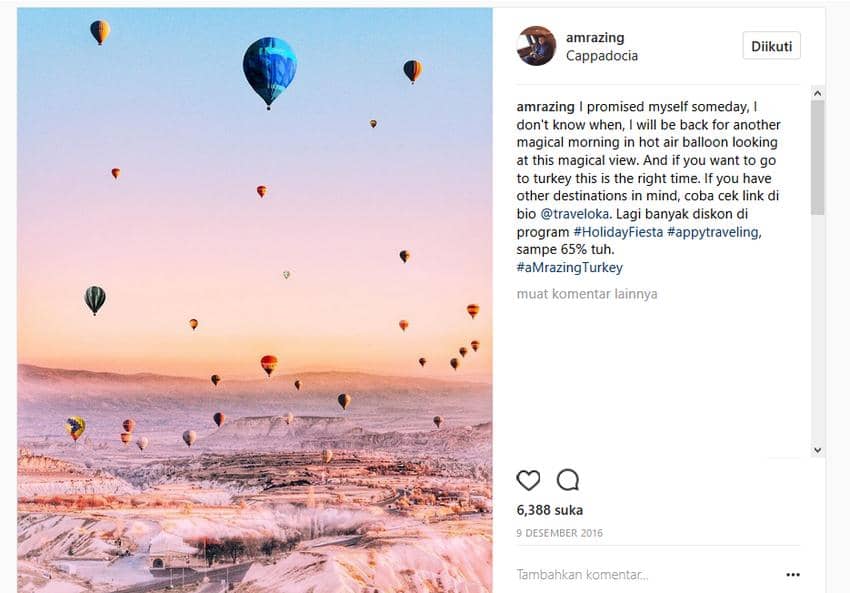Screen dimensions: 850x593
Task: Open the three-dot more options menu
Action: pos(793,575)
